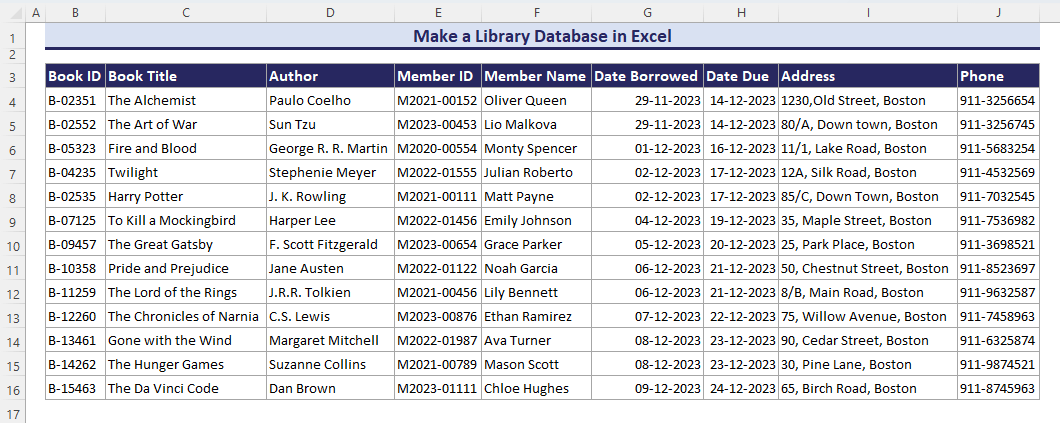Select row 3 header
The image size is (1060, 423).
(x=12, y=76)
